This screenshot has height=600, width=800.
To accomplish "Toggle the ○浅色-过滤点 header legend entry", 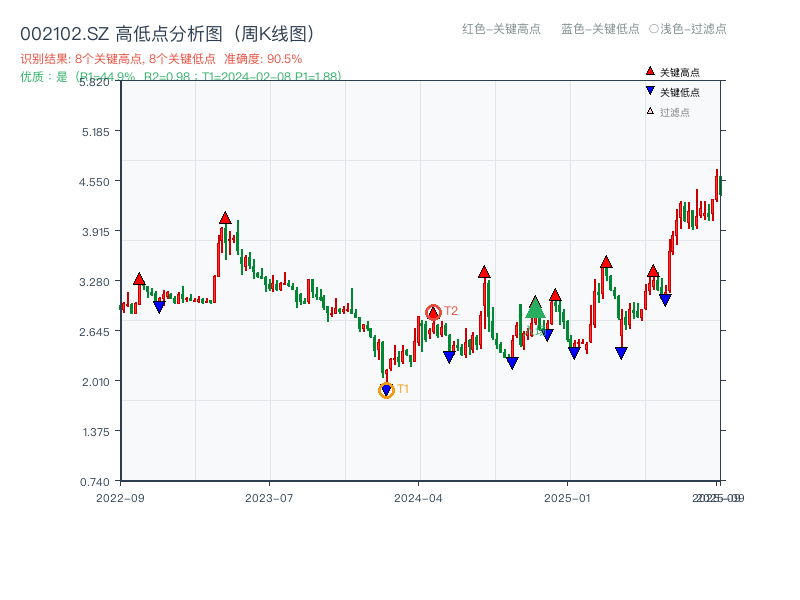I will (x=688, y=29).
